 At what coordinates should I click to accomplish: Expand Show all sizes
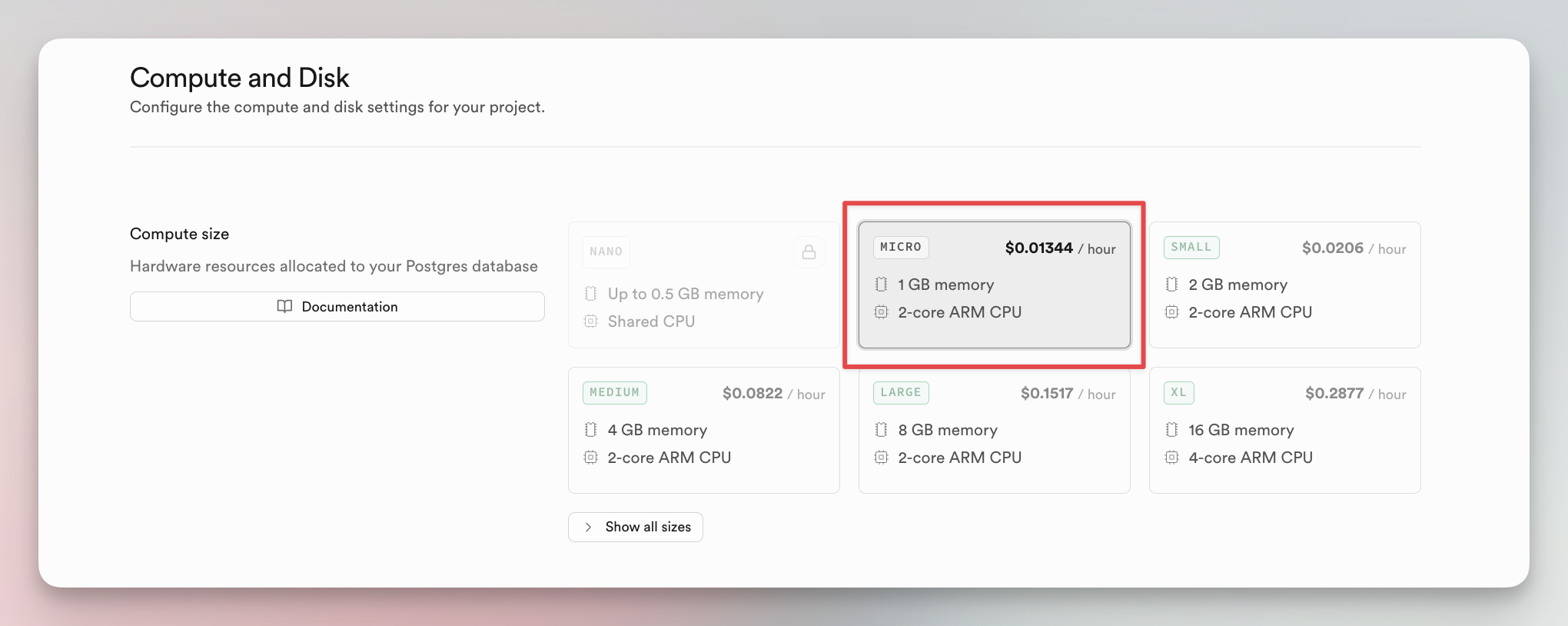click(x=635, y=527)
